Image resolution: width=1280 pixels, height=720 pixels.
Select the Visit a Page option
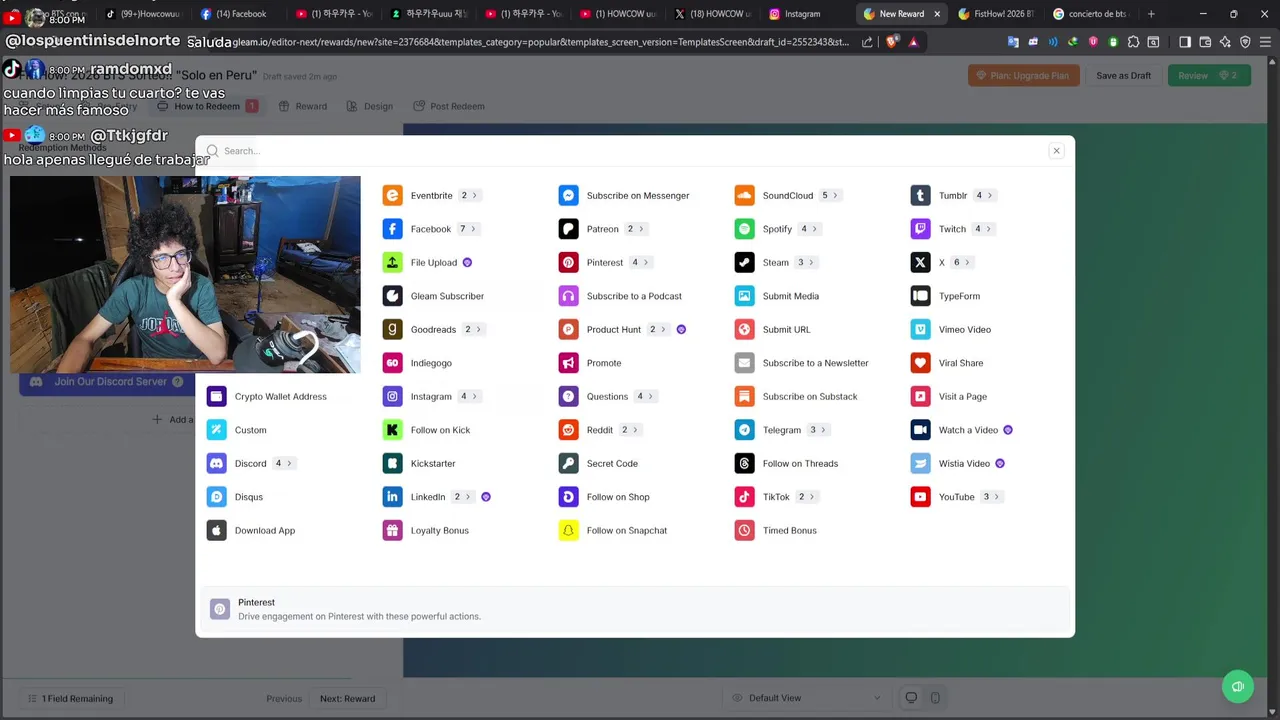948,397
